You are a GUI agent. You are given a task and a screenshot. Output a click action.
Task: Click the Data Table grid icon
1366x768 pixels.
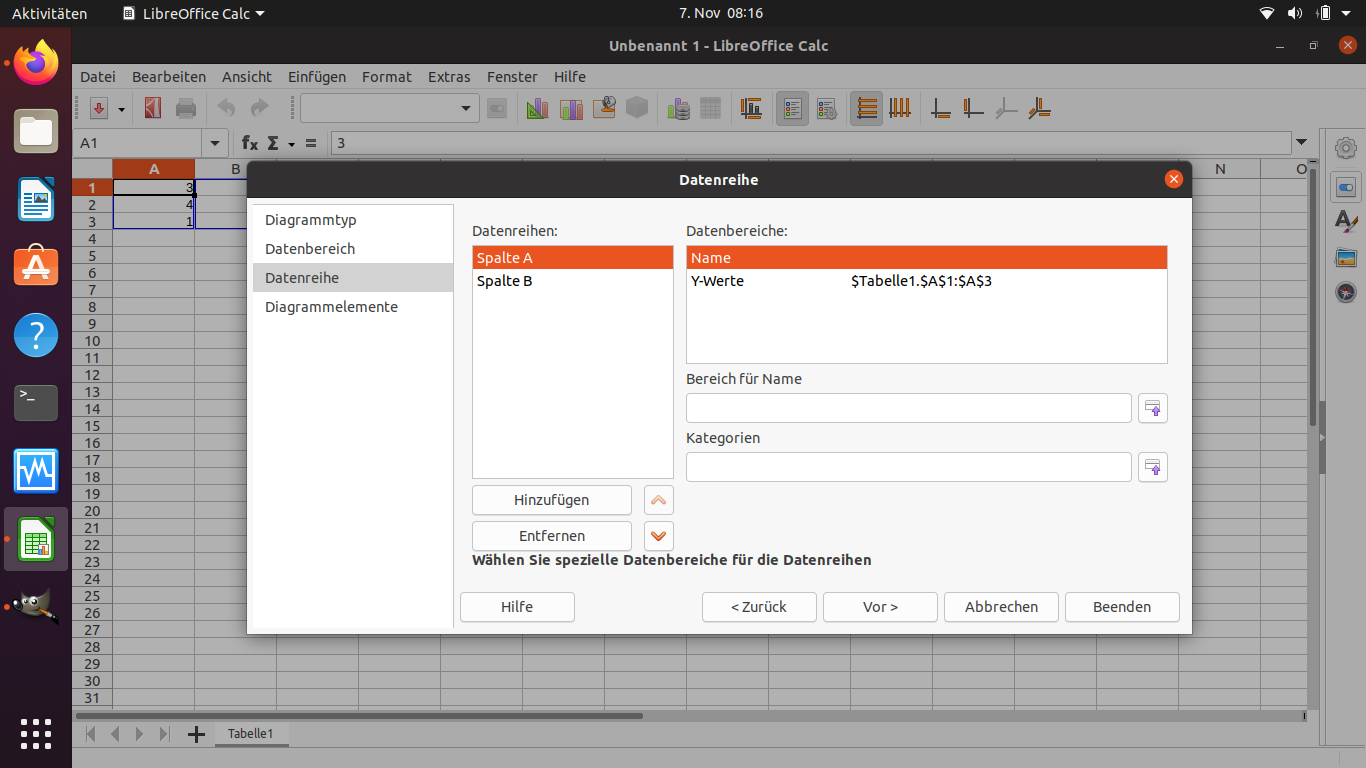711,108
